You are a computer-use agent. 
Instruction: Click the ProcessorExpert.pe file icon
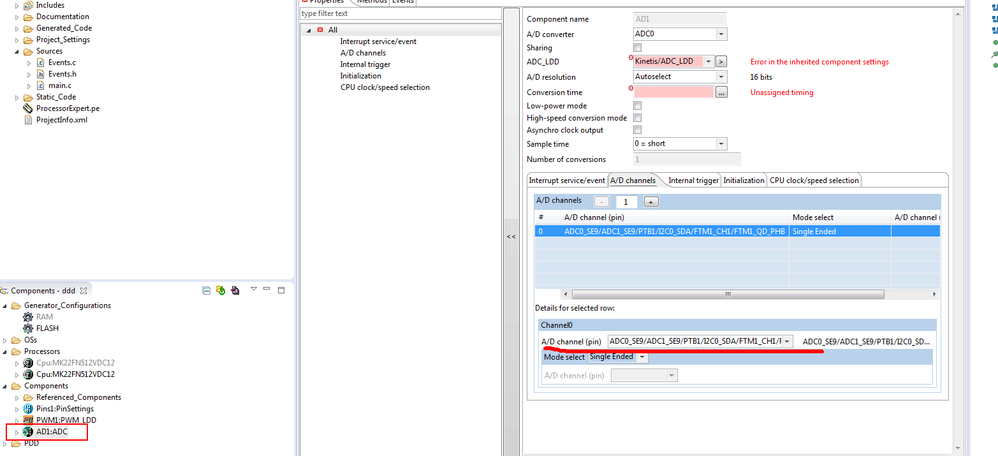tap(28, 108)
